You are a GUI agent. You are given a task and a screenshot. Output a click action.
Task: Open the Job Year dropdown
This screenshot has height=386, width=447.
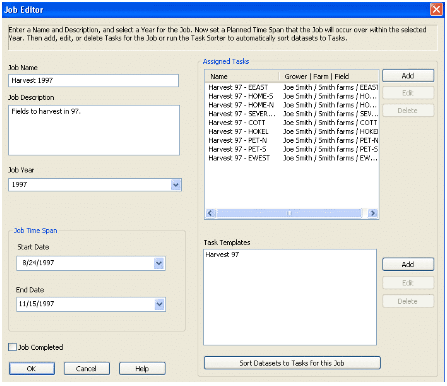point(176,185)
